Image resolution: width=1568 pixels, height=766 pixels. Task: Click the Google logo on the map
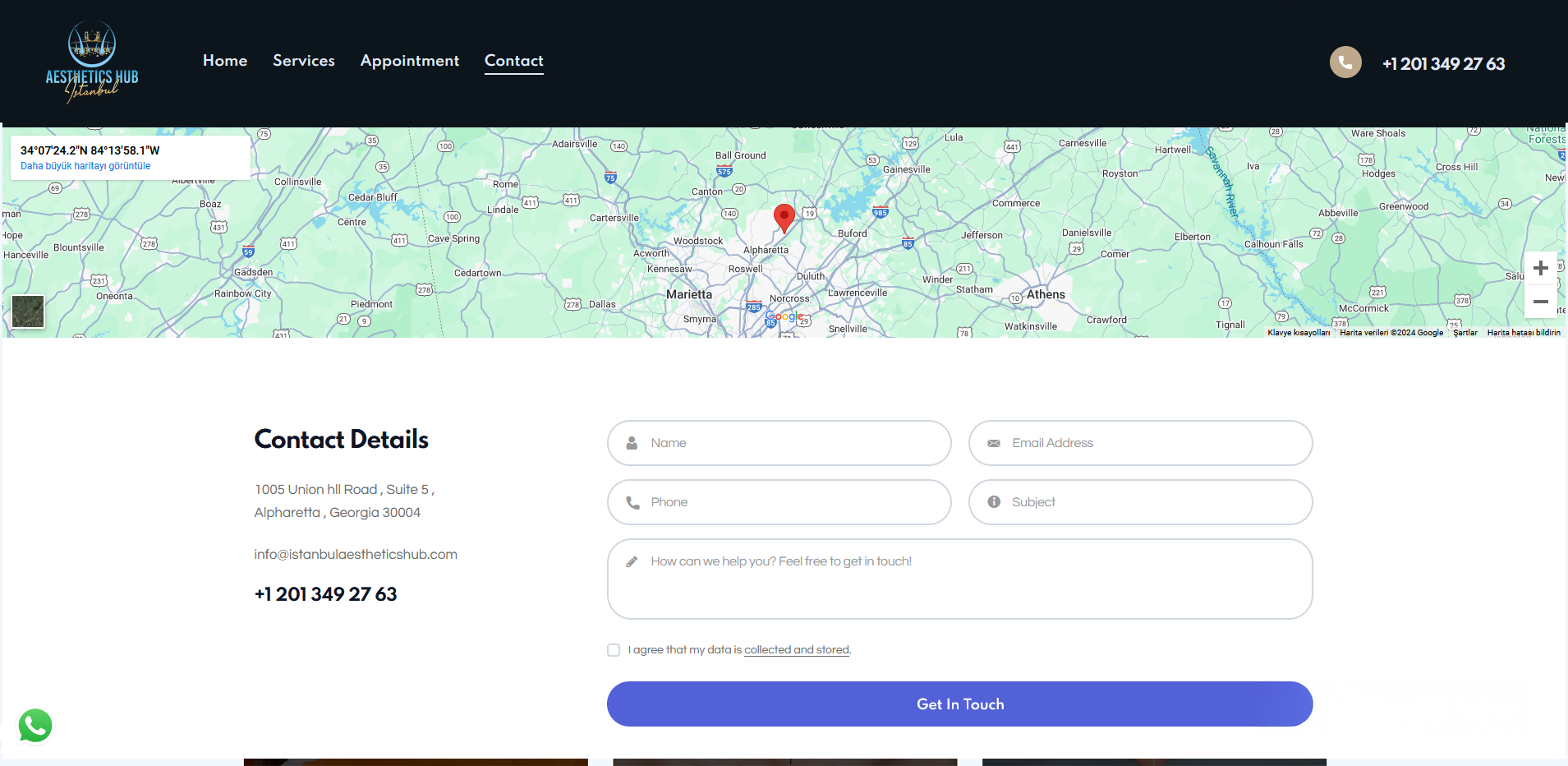point(785,316)
